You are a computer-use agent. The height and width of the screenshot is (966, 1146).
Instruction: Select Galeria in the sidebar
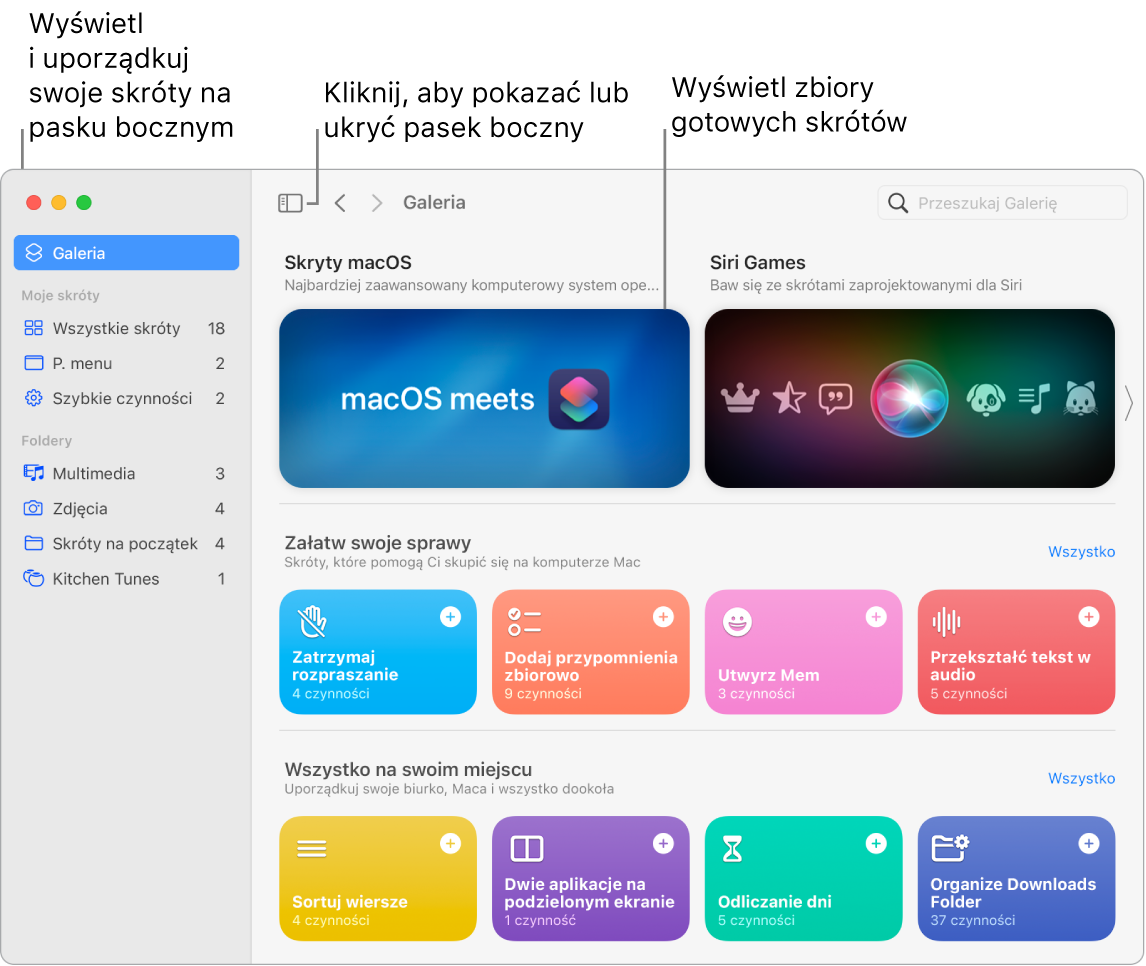point(126,253)
